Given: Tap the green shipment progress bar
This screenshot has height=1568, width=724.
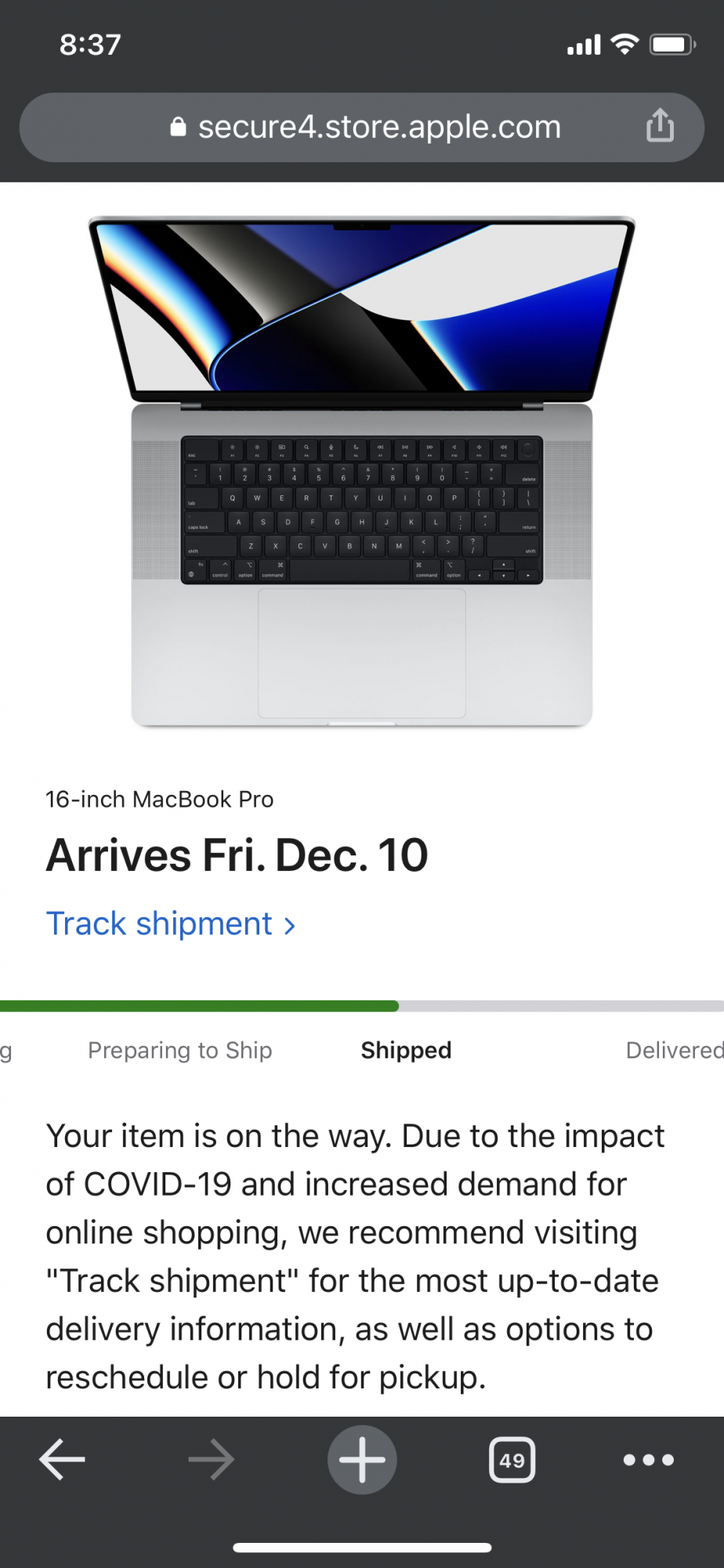Looking at the screenshot, I should (x=199, y=1006).
